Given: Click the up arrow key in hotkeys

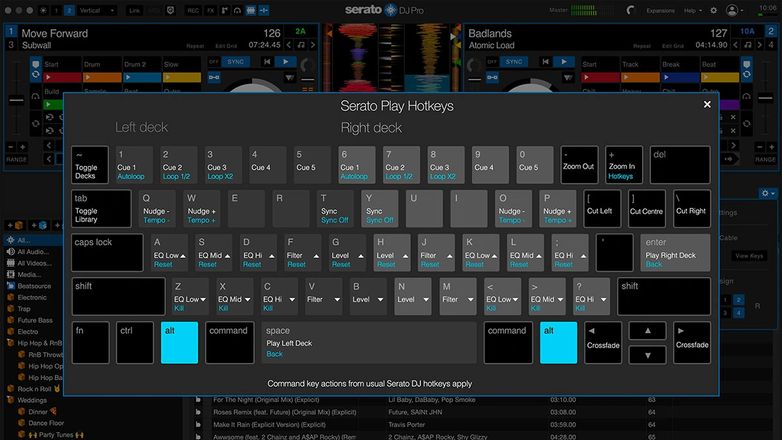Looking at the screenshot, I should point(647,331).
